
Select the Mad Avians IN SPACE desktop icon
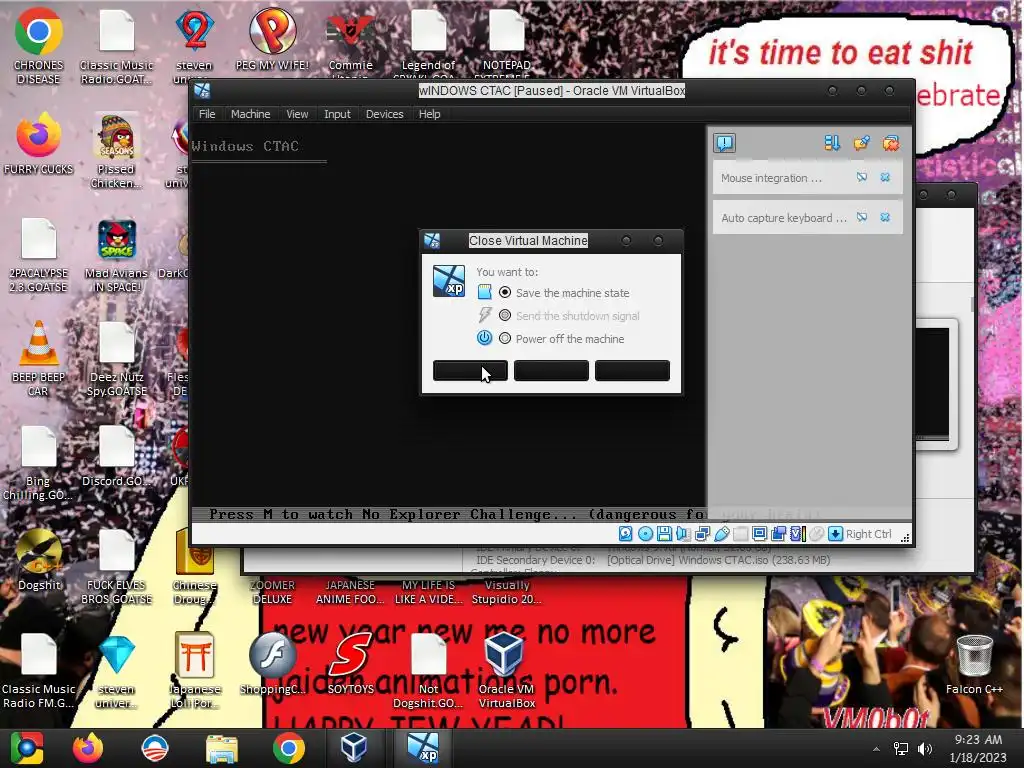[x=116, y=255]
